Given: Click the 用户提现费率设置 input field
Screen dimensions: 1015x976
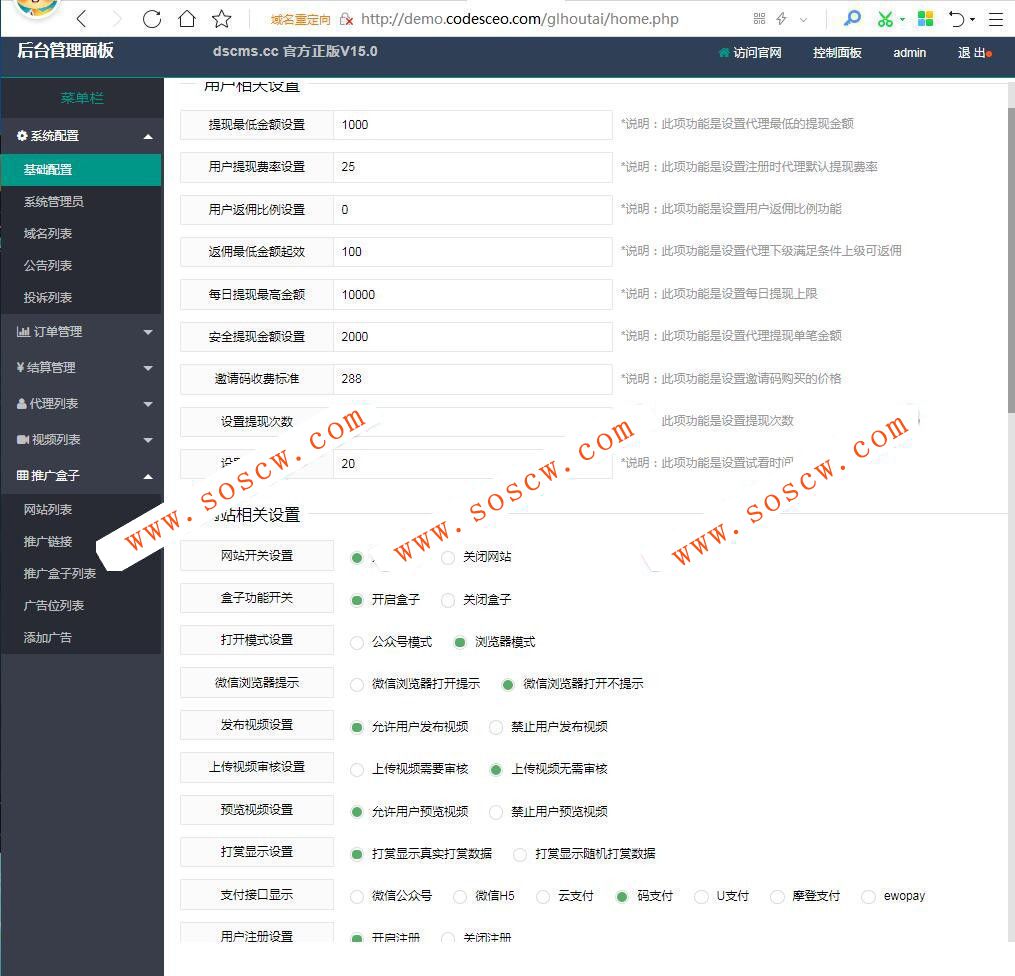Looking at the screenshot, I should [473, 167].
